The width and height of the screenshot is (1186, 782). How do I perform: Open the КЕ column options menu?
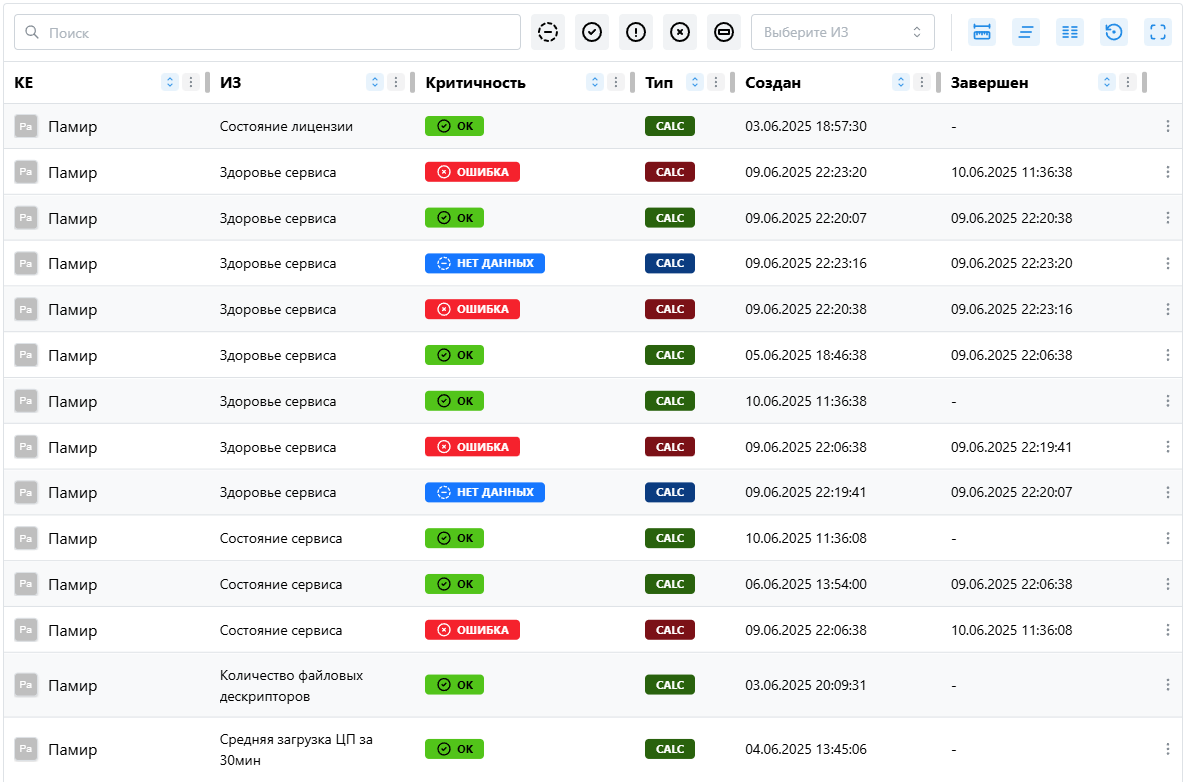click(190, 82)
